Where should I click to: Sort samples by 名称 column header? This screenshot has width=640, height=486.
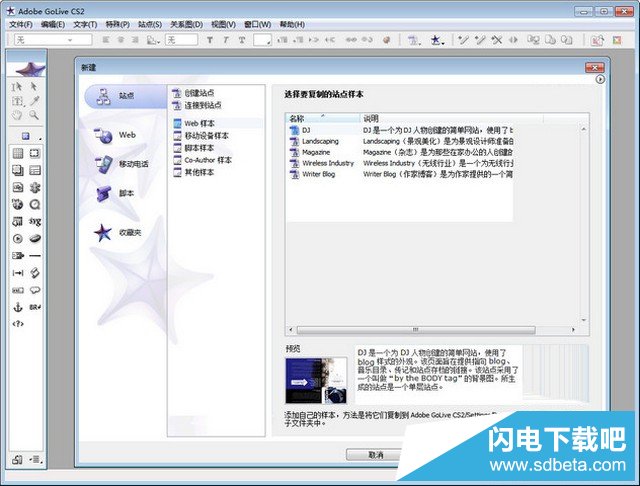(322, 118)
